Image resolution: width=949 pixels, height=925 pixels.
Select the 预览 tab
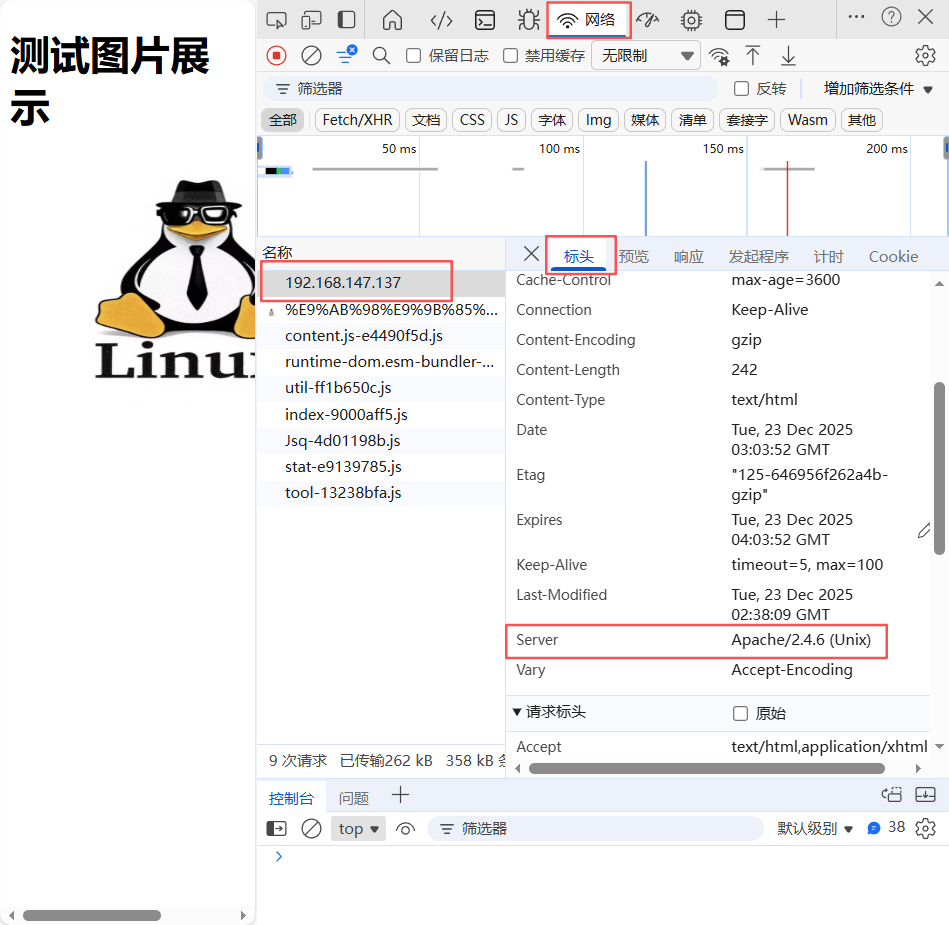point(633,257)
